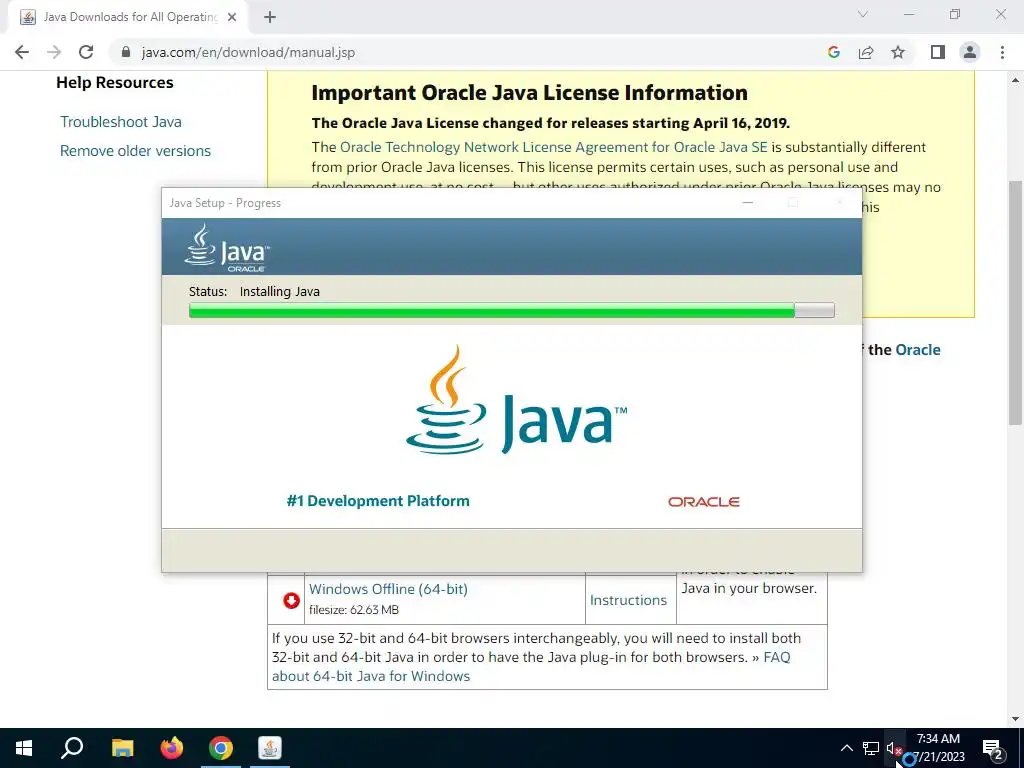The height and width of the screenshot is (768, 1024).
Task: Click the Help Resources heading
Action: click(x=115, y=83)
